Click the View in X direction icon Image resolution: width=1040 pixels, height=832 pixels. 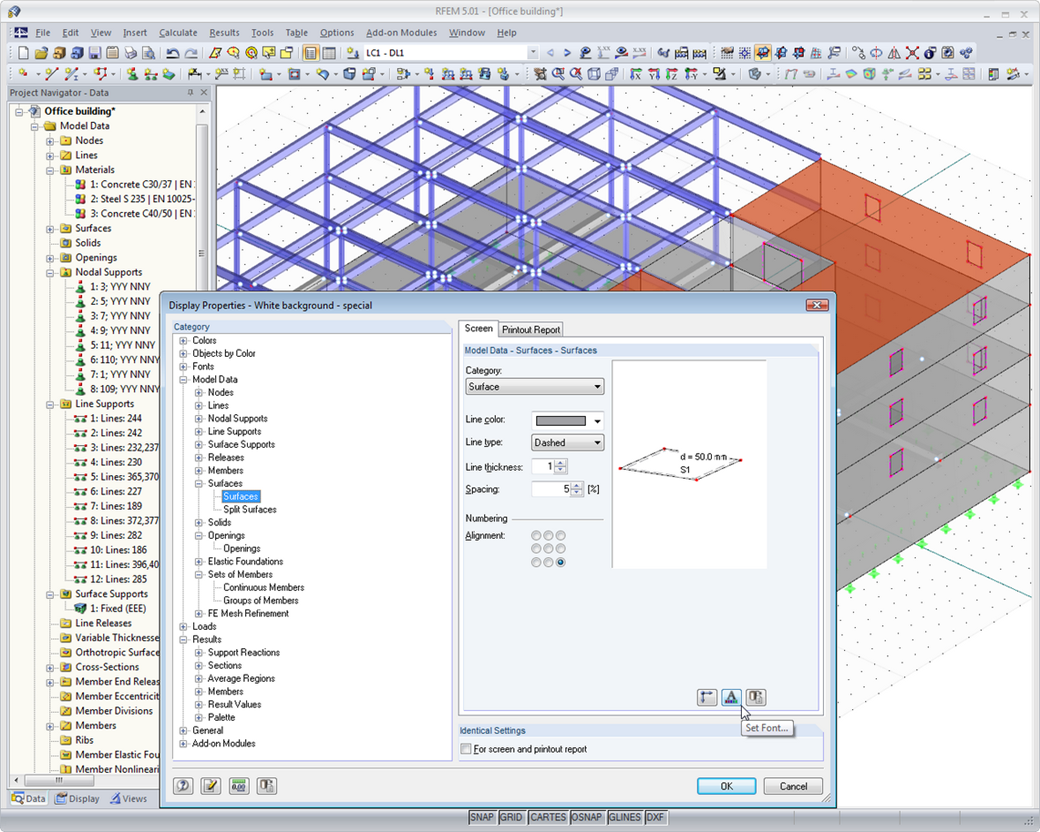click(636, 74)
